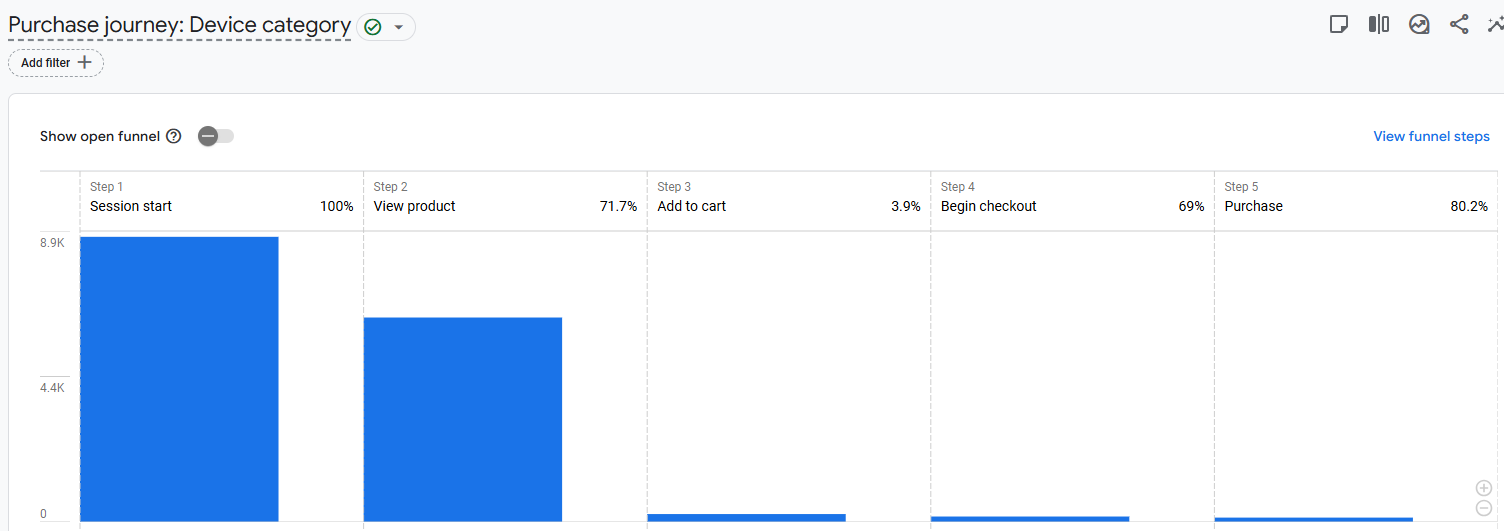Image resolution: width=1504 pixels, height=531 pixels.
Task: Open the annotations note icon
Action: click(1339, 25)
